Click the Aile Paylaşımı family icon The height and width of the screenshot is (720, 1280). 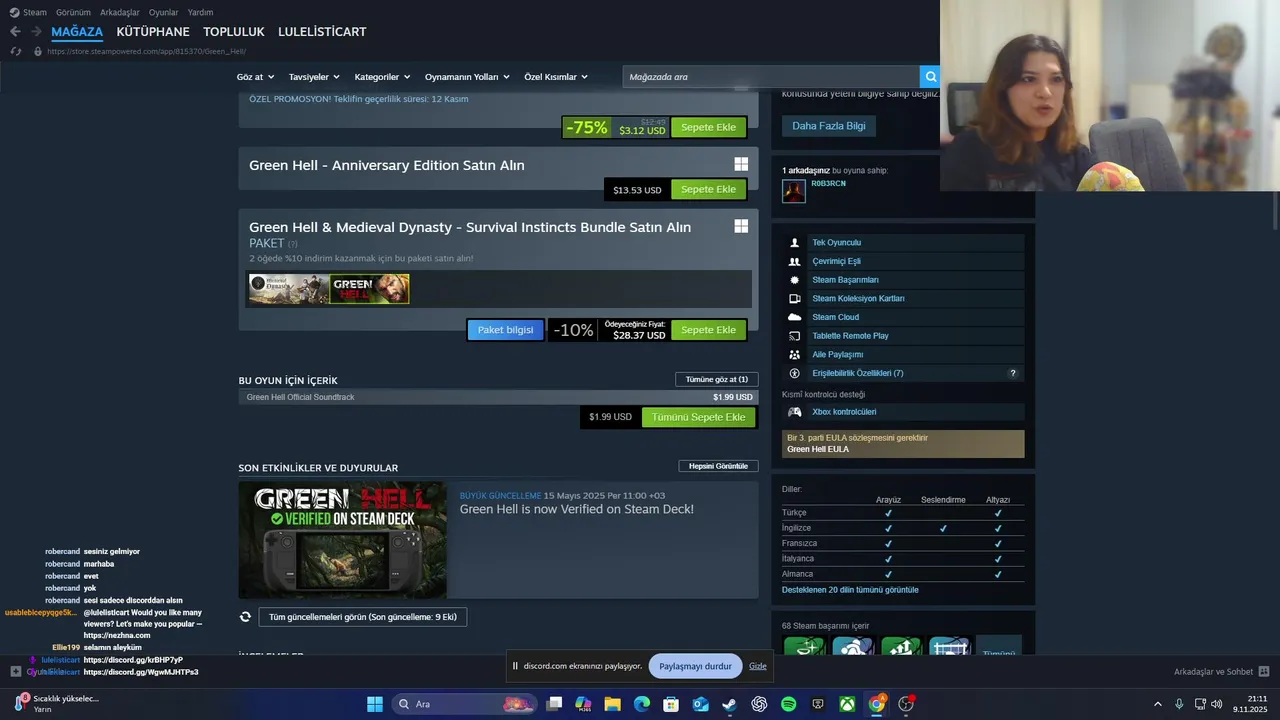pos(795,355)
